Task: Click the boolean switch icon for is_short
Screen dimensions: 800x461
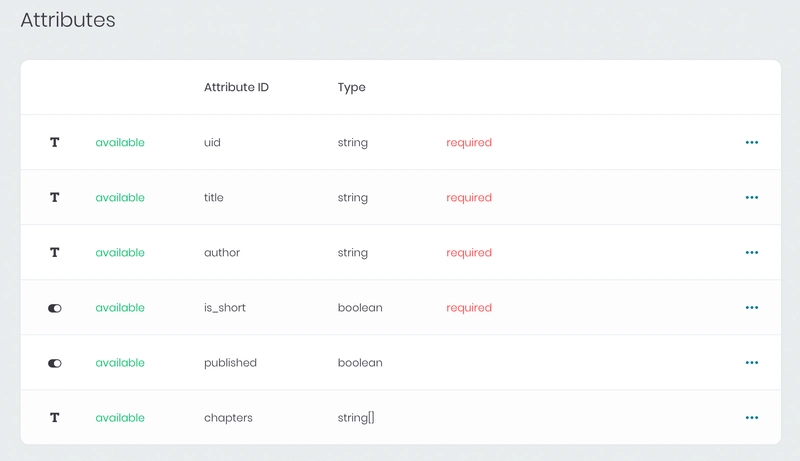Action: tap(55, 308)
